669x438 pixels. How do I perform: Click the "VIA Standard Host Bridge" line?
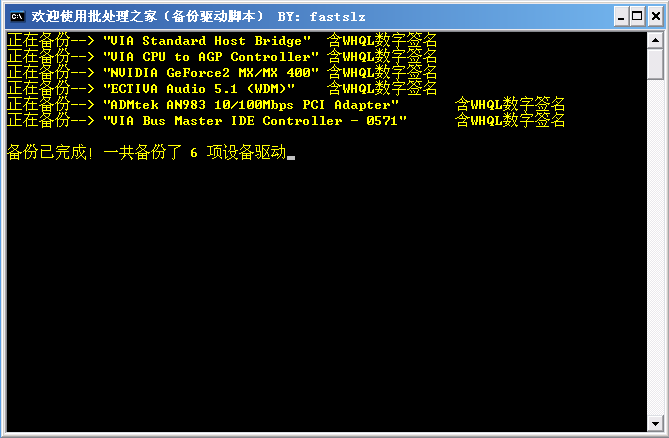[207, 41]
